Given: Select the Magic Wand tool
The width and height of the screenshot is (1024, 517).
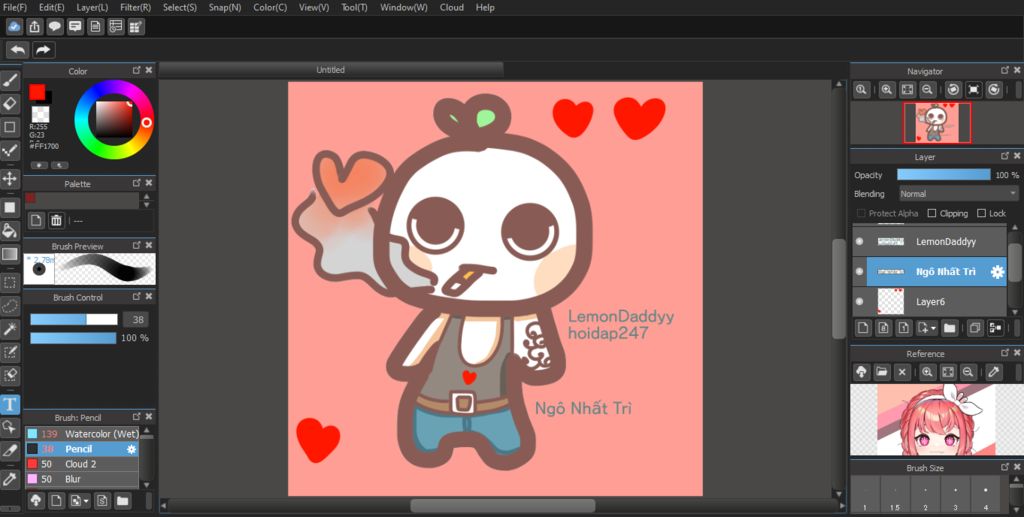Looking at the screenshot, I should click(10, 329).
